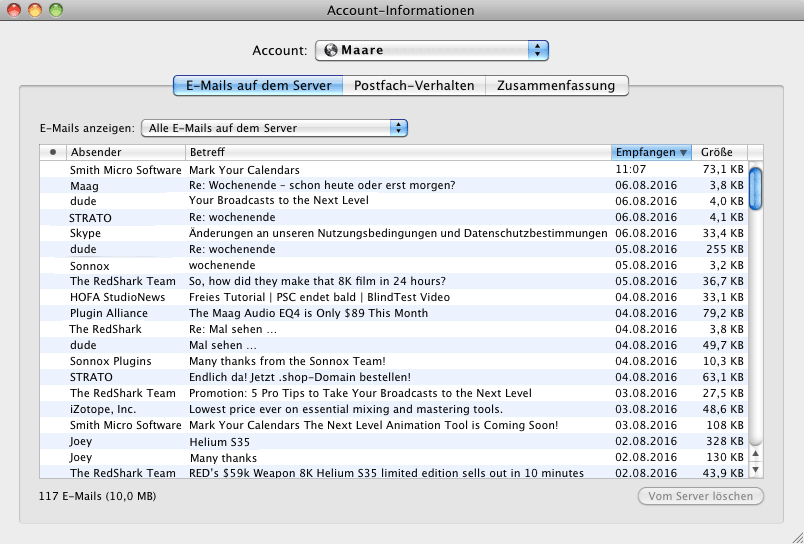Screen dimensions: 804x544
Task: Select Smith Micro 'Animation Tool is Coming Soon' email
Action: tap(394, 425)
